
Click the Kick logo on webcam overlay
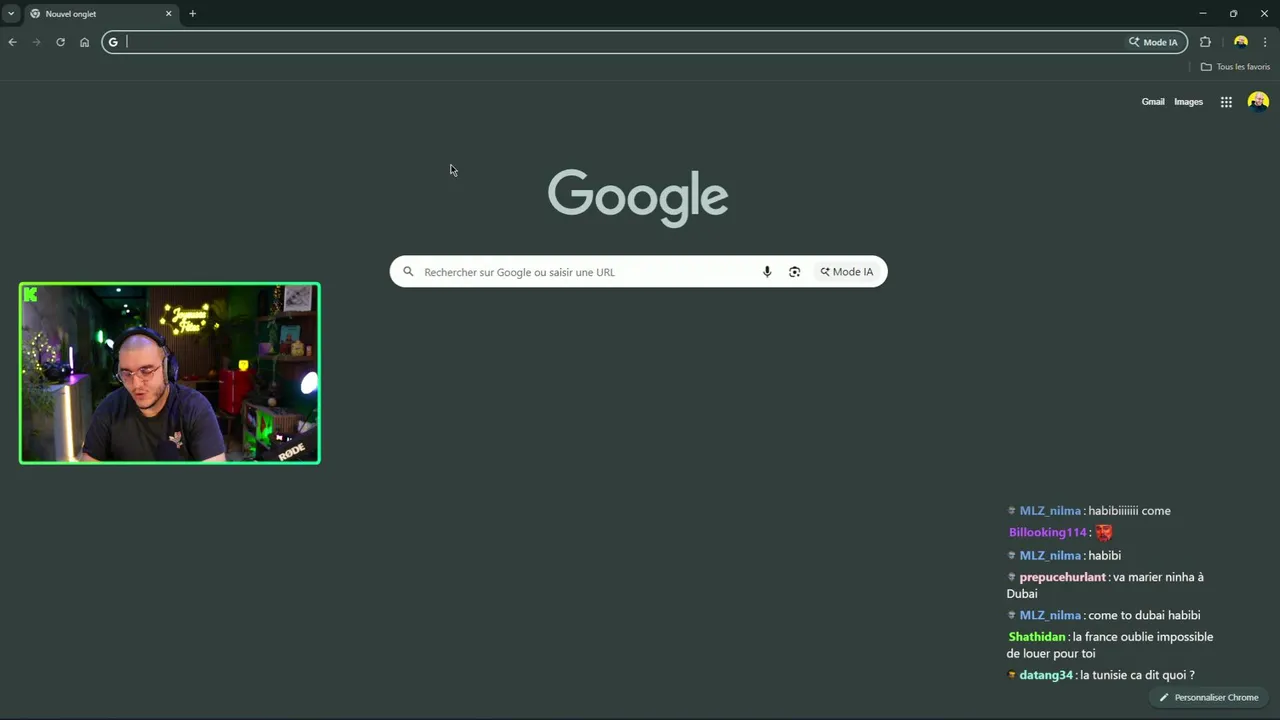pyautogui.click(x=31, y=294)
